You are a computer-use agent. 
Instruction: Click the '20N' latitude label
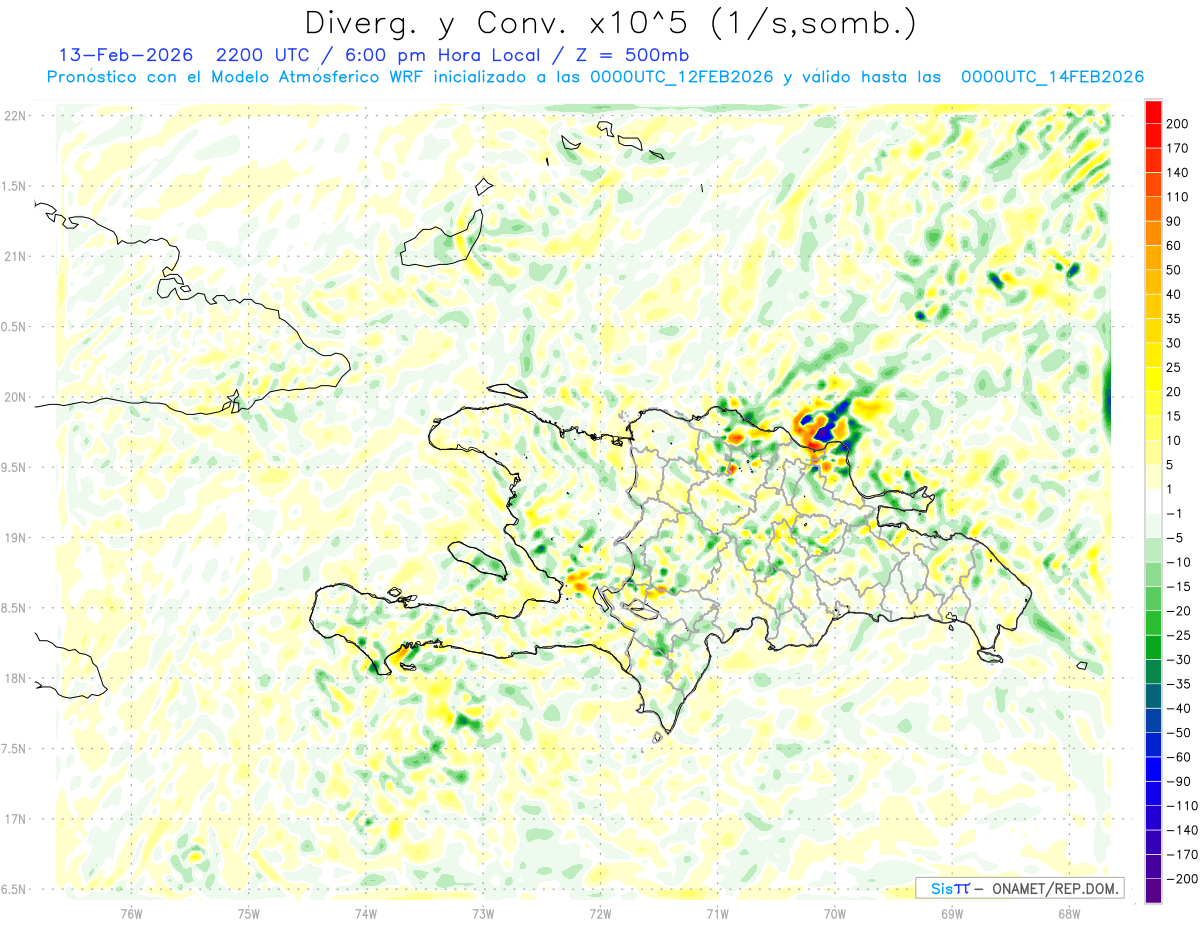[14, 397]
